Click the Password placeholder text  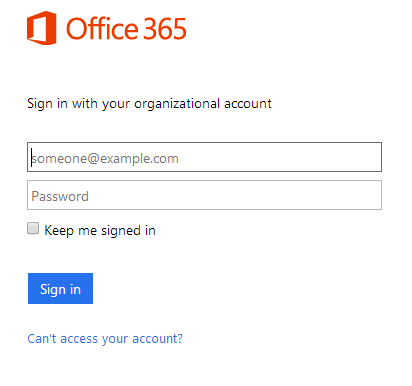[x=60, y=196]
